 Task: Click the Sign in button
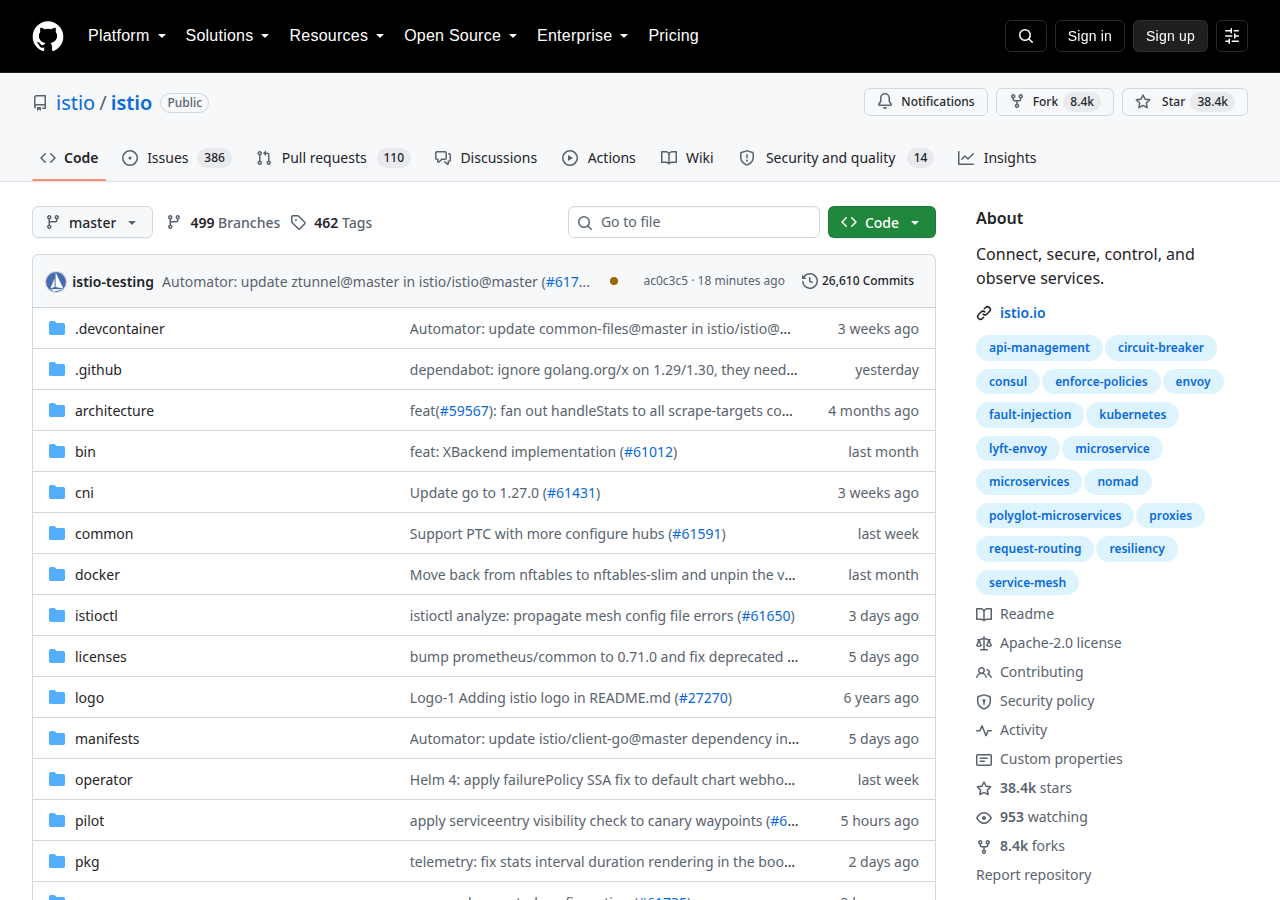tap(1090, 36)
